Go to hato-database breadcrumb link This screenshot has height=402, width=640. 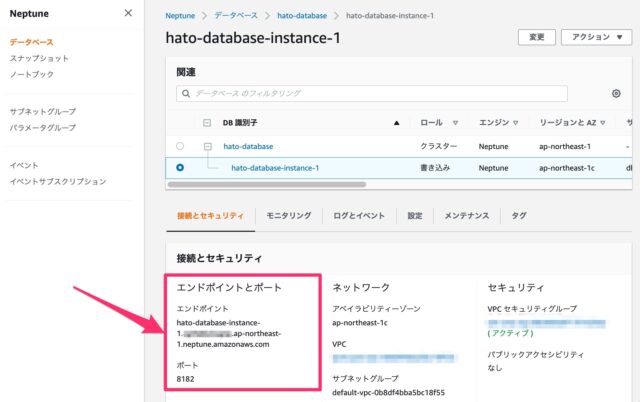pyautogui.click(x=302, y=16)
